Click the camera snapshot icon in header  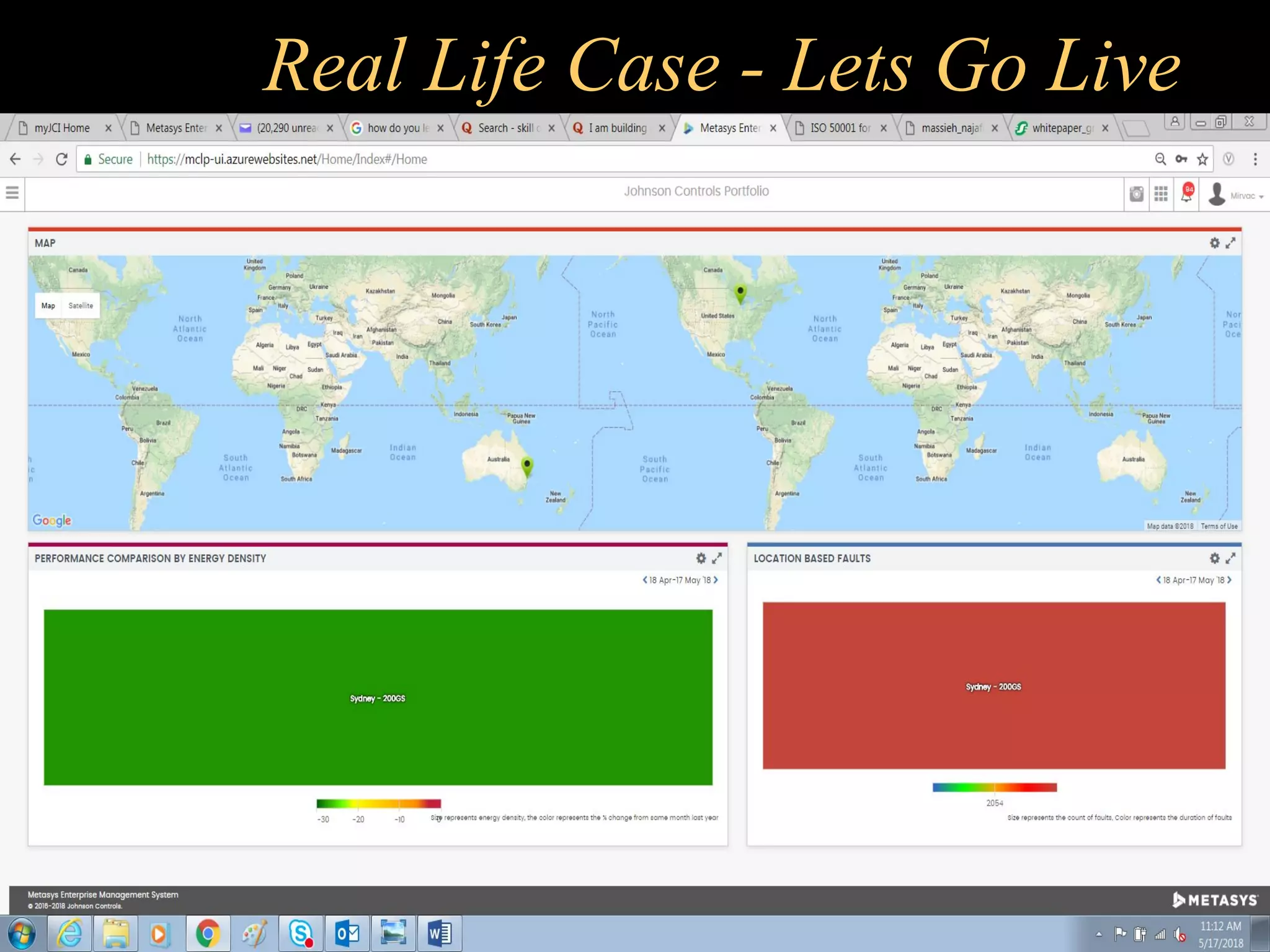coord(1136,194)
